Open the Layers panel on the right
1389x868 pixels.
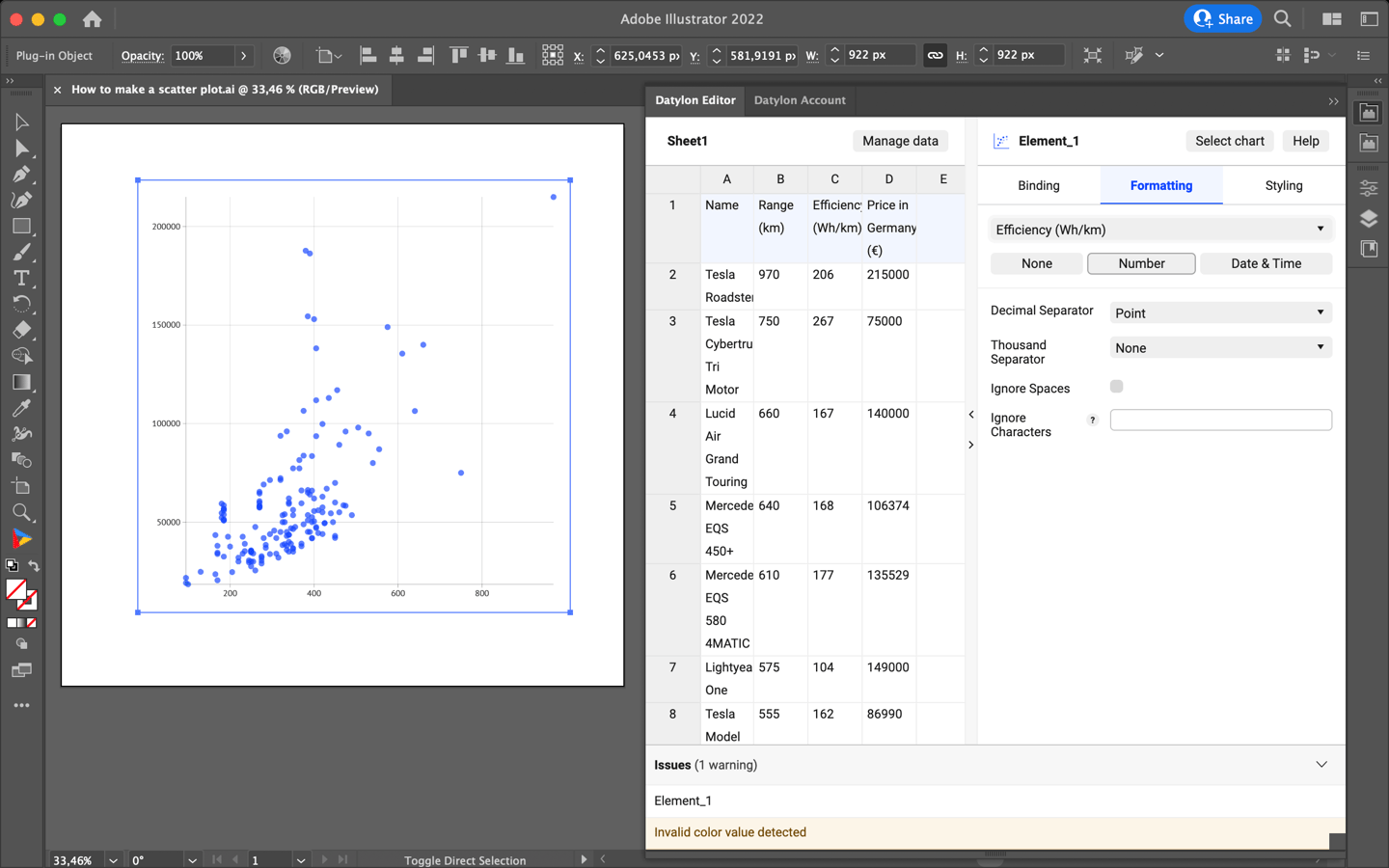click(x=1369, y=218)
